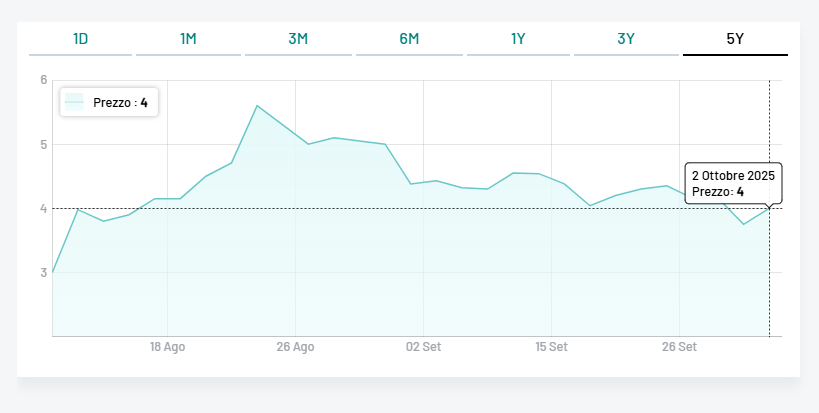Screen dimensions: 819x413
Task: Show the 3M price history
Action: [x=298, y=39]
